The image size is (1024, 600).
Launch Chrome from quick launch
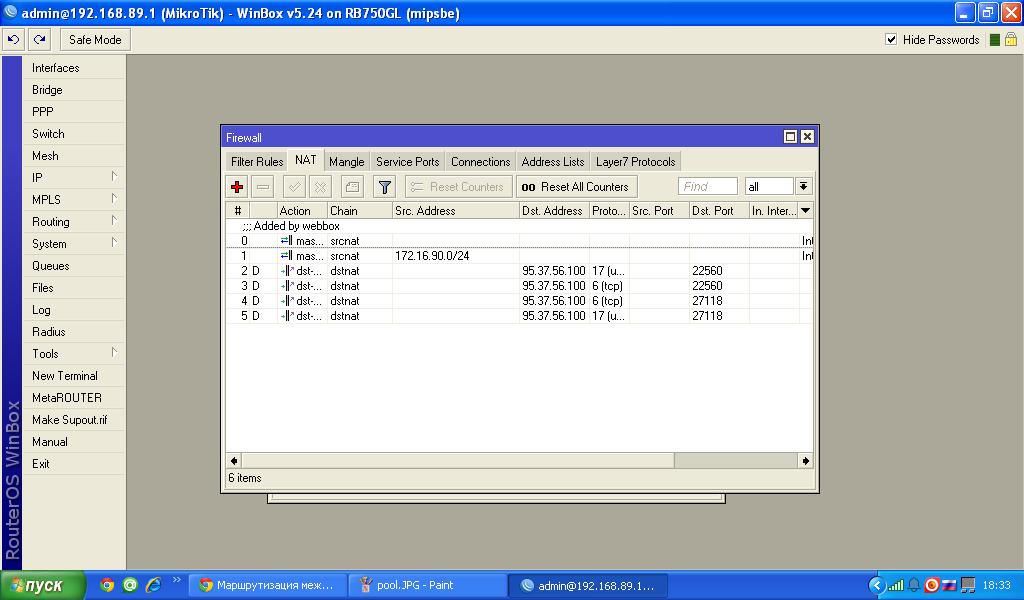tap(106, 585)
